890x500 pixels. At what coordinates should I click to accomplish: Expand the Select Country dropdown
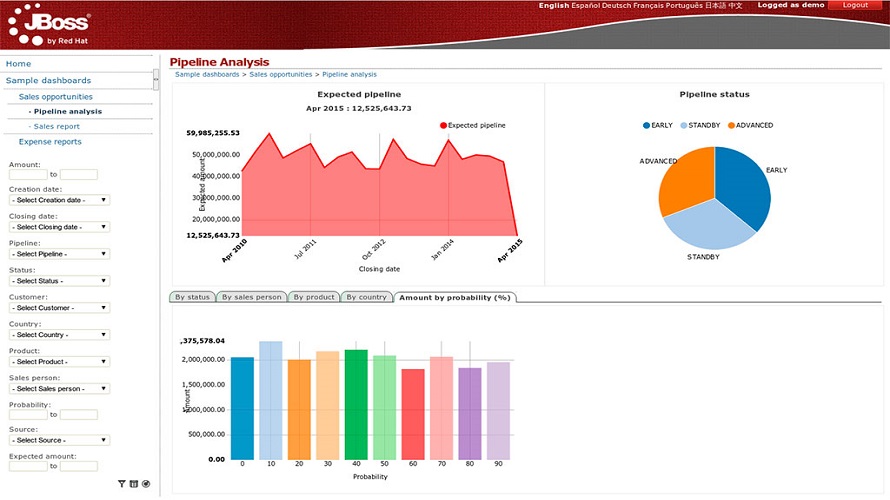pos(60,335)
